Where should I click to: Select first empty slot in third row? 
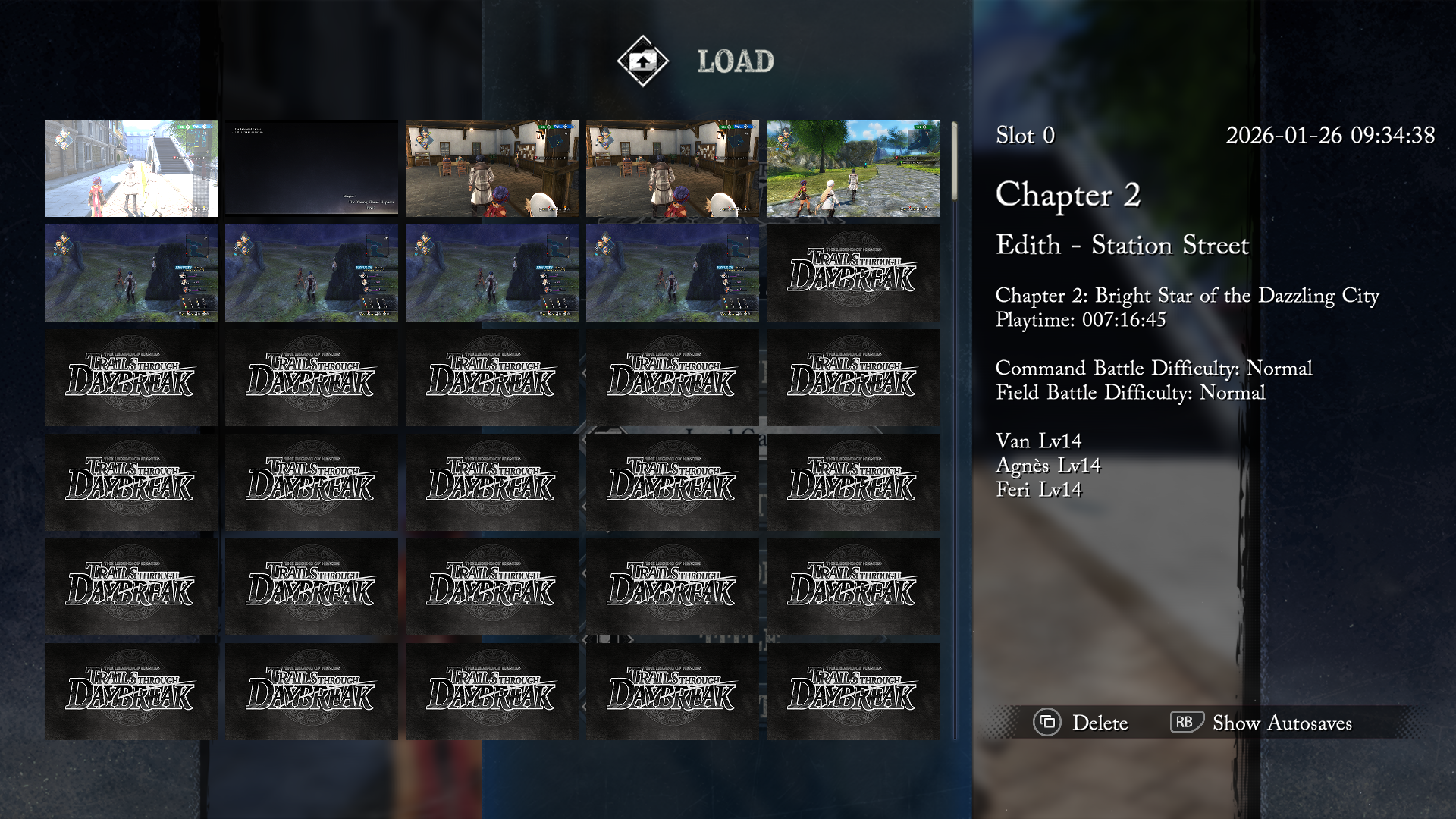[131, 378]
